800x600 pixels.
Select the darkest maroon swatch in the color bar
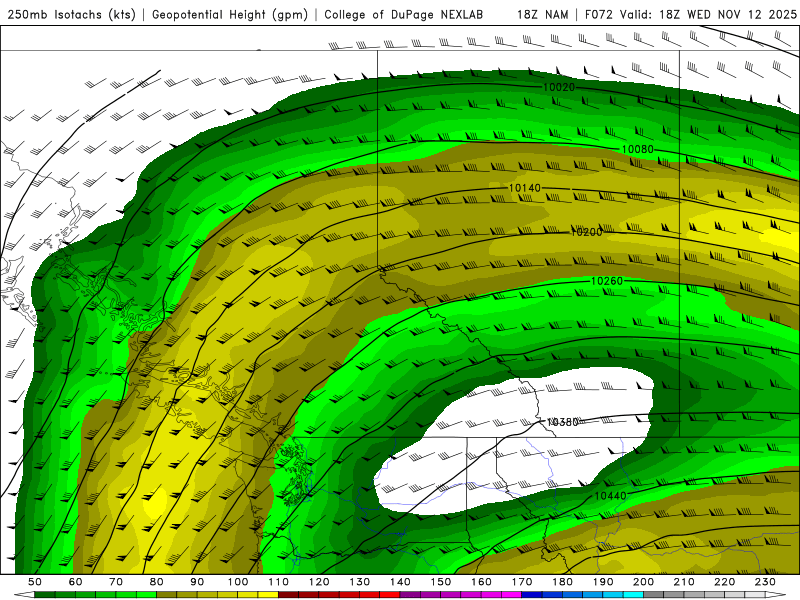[289, 595]
